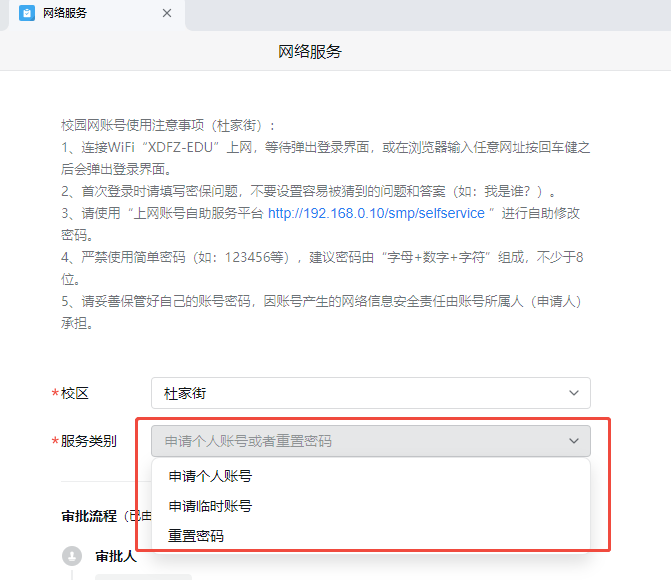This screenshot has height=580, width=671.
Task: Click the 网络服务 tab favicon icon
Action: point(27,13)
